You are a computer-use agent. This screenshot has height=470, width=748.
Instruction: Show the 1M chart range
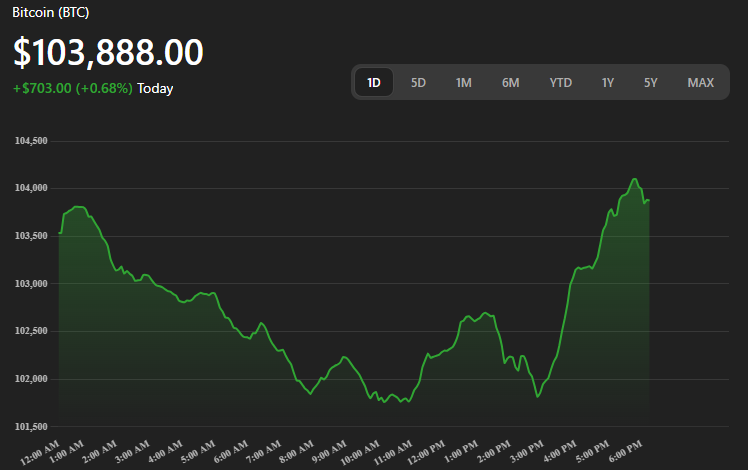(463, 83)
